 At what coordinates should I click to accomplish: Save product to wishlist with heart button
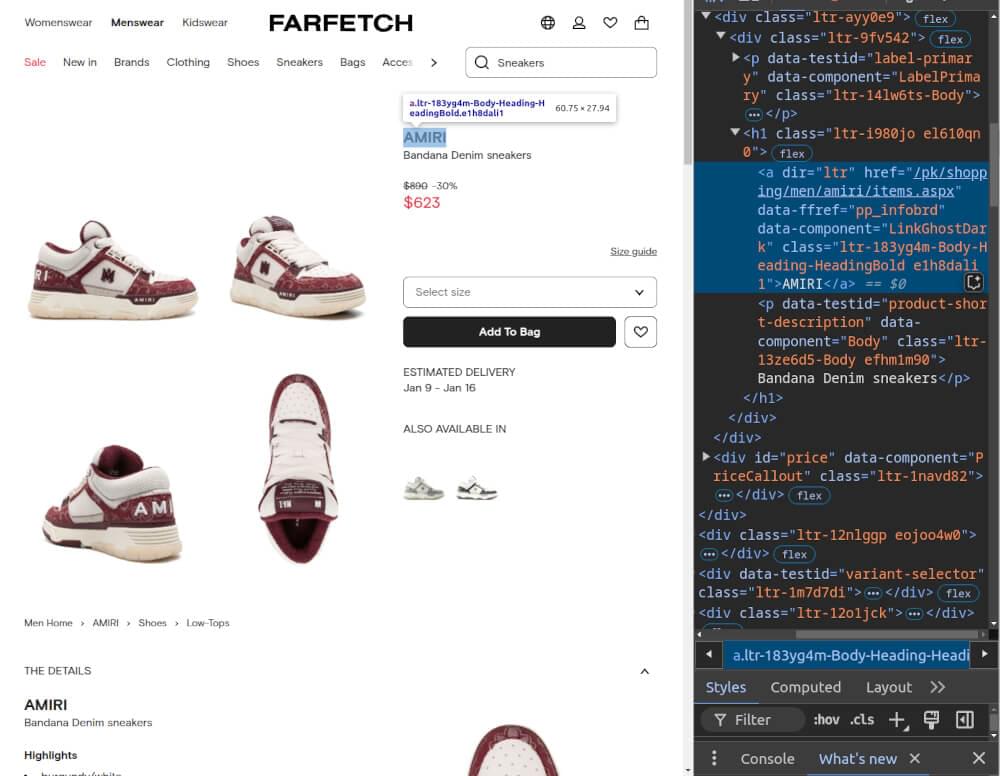[x=640, y=331]
